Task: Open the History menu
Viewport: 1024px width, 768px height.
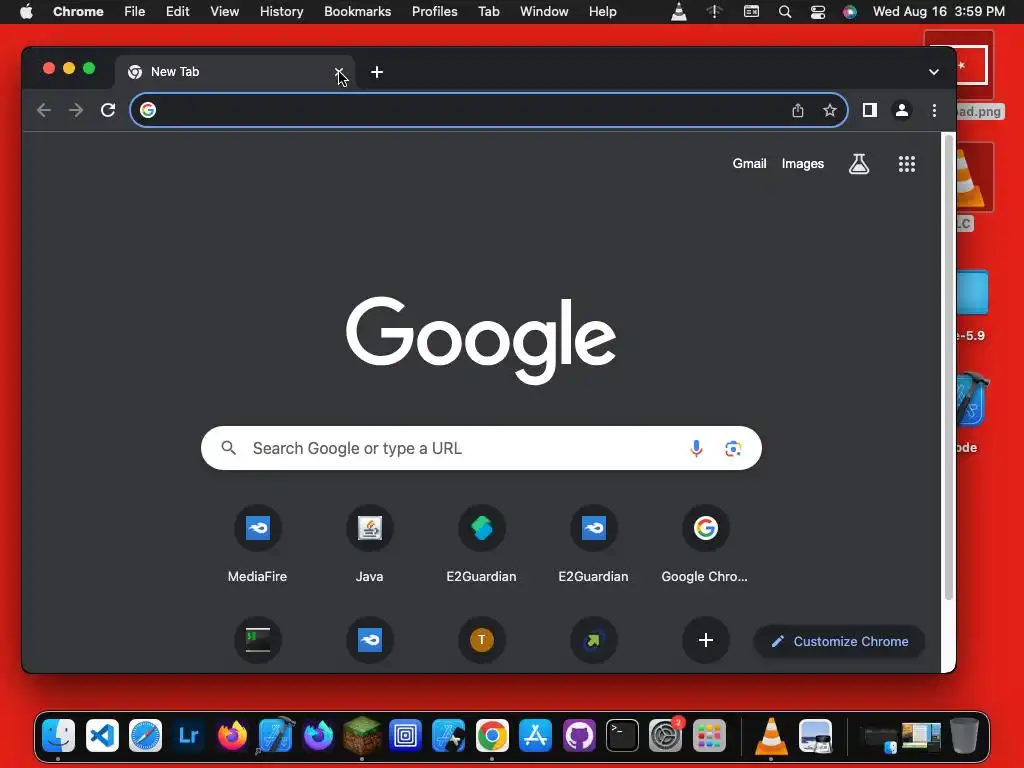Action: [x=281, y=12]
